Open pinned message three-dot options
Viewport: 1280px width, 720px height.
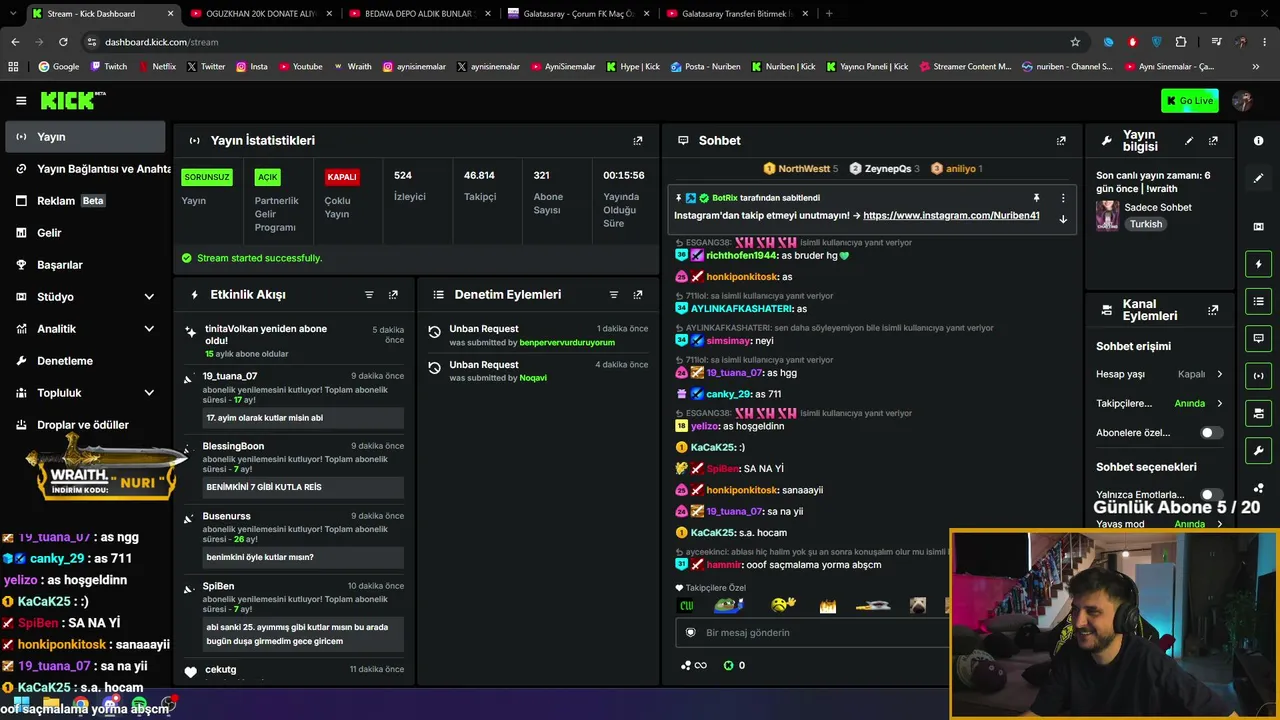1063,198
